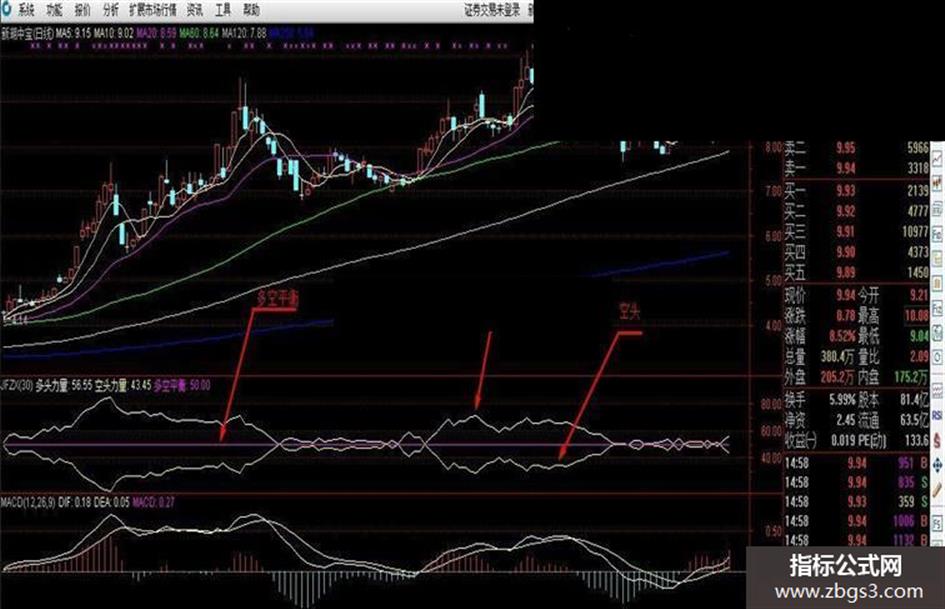Select the 买一 bid price 9.93 row
This screenshot has height=609, width=945.
[856, 191]
